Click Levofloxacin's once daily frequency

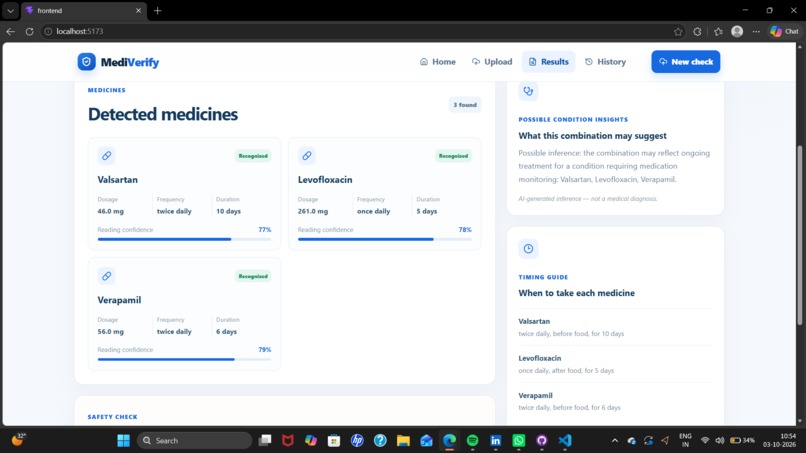point(374,211)
